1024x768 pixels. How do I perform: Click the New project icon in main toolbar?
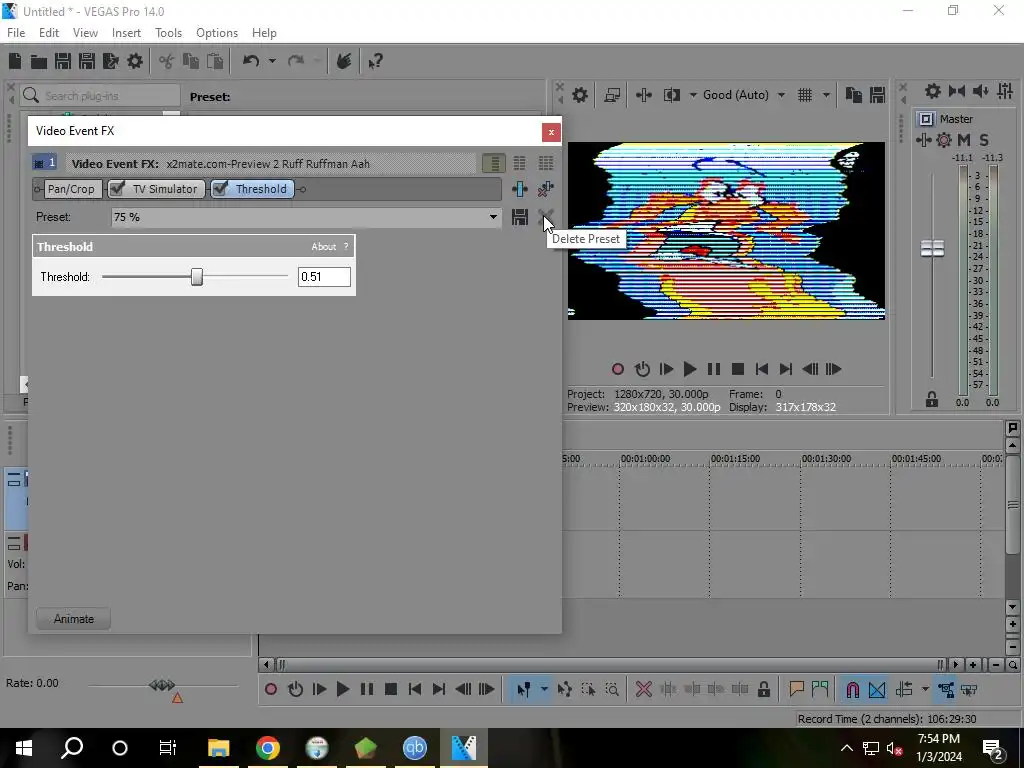[x=15, y=61]
